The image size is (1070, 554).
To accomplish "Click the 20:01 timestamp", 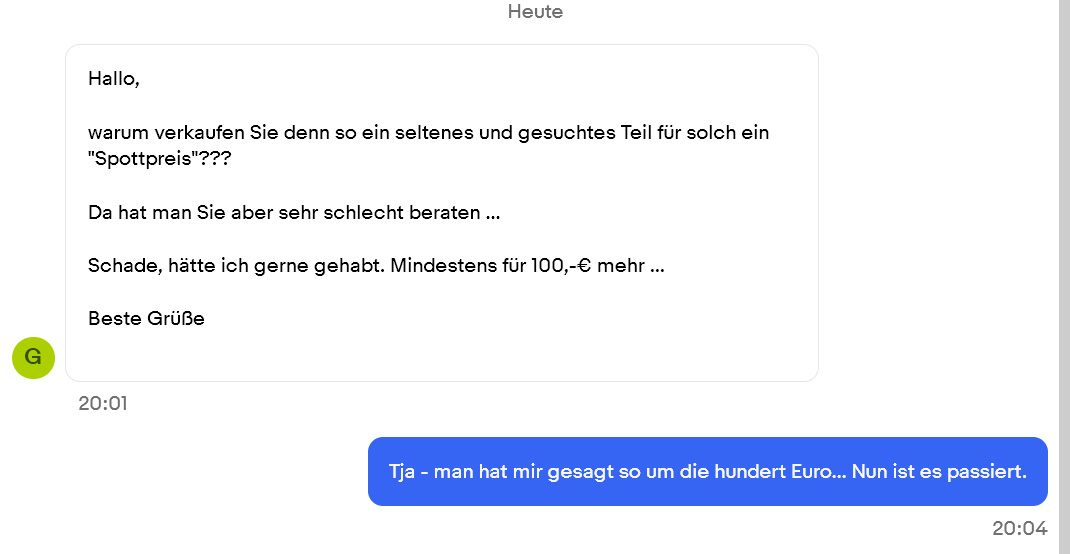I will (103, 404).
